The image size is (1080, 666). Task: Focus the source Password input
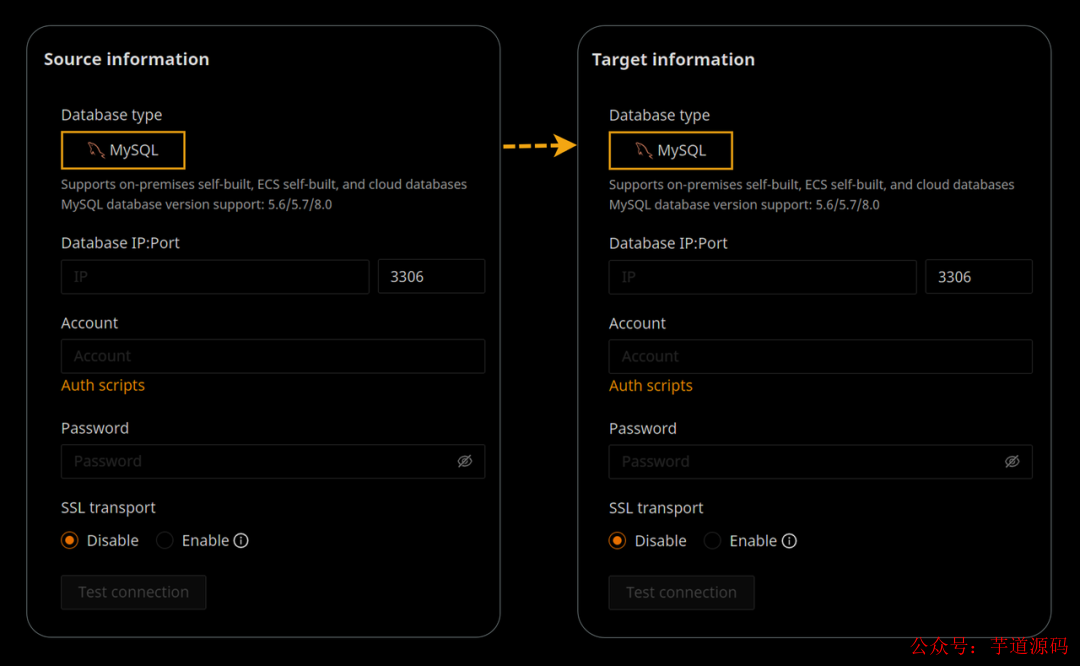273,461
